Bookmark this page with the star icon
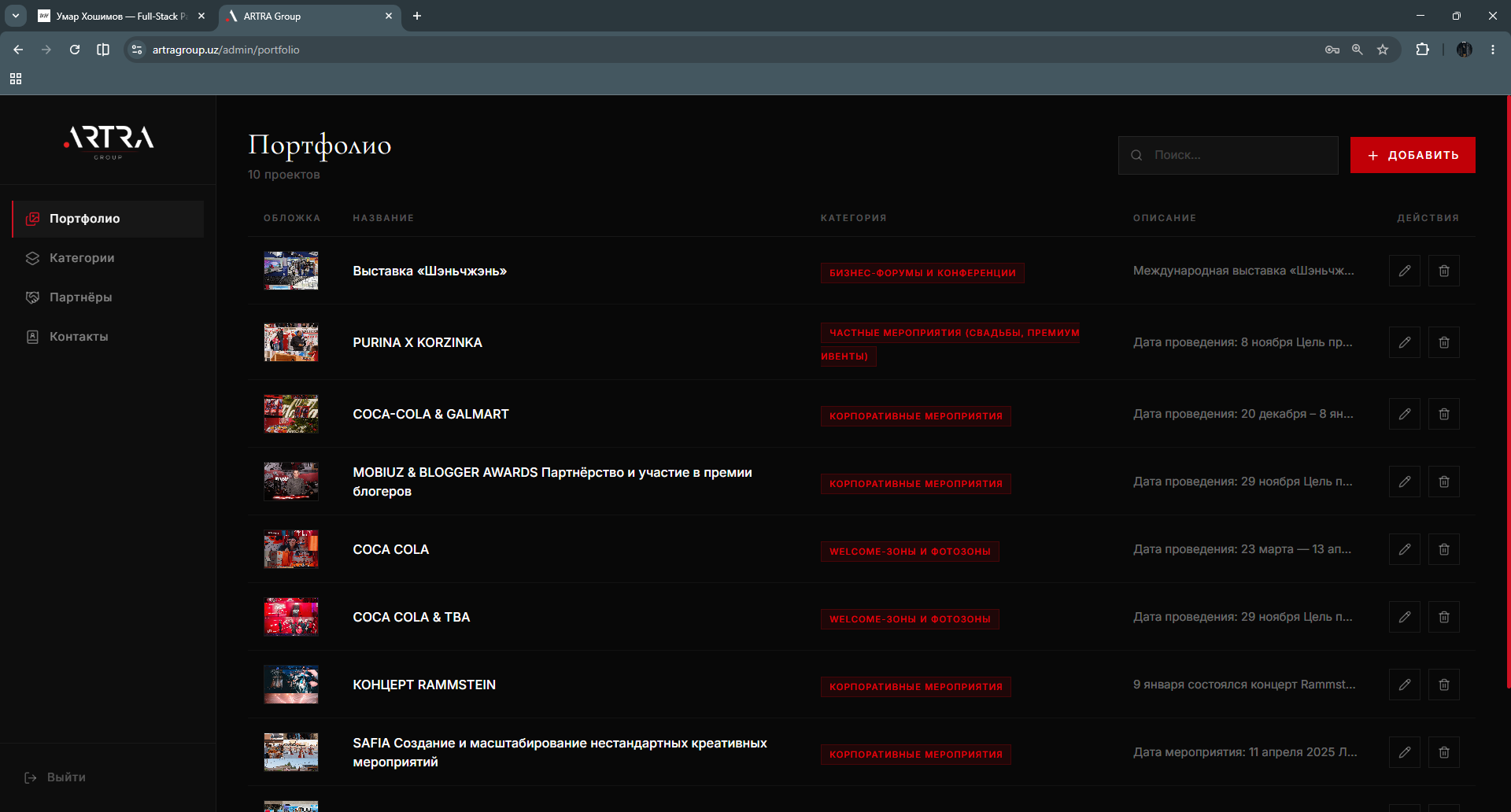 [x=1383, y=50]
